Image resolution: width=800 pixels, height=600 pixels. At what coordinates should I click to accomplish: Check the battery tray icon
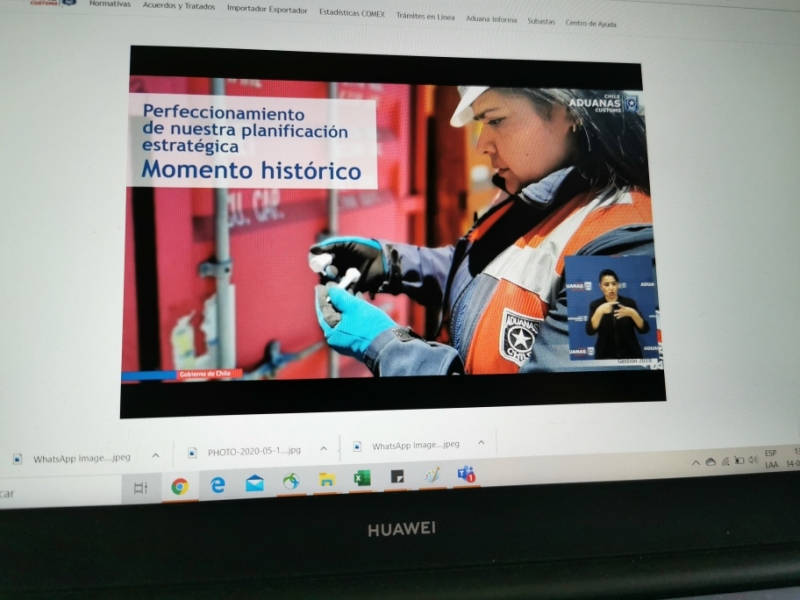pyautogui.click(x=739, y=461)
